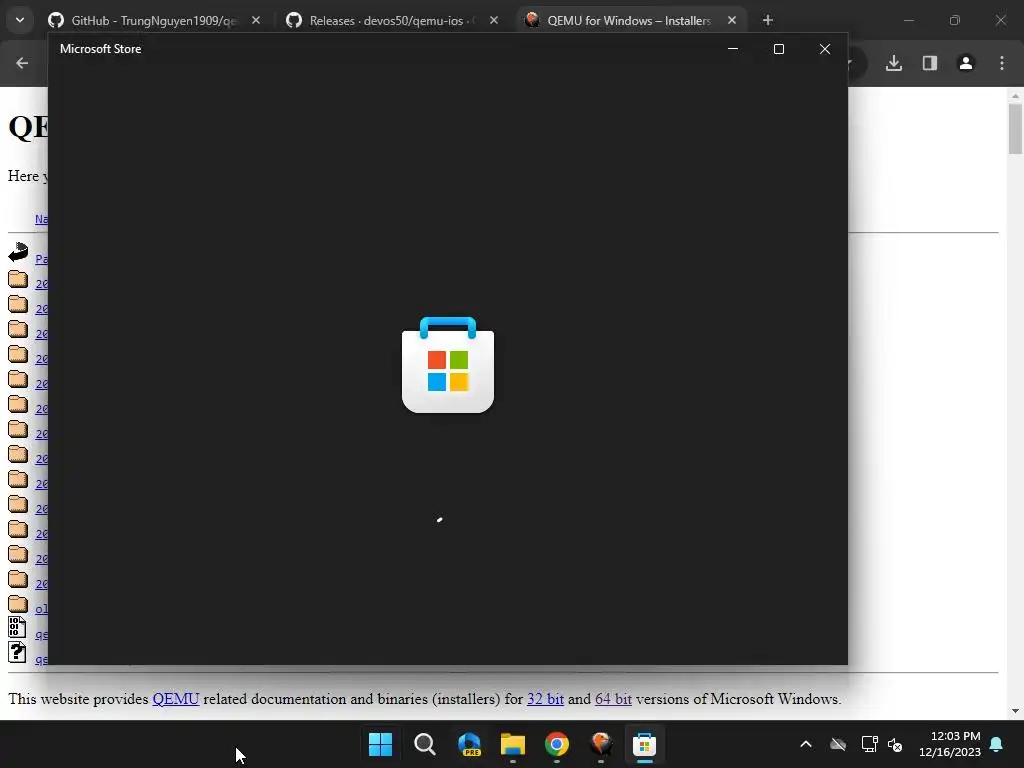Open the Windows Start menu
The height and width of the screenshot is (768, 1024).
point(380,744)
